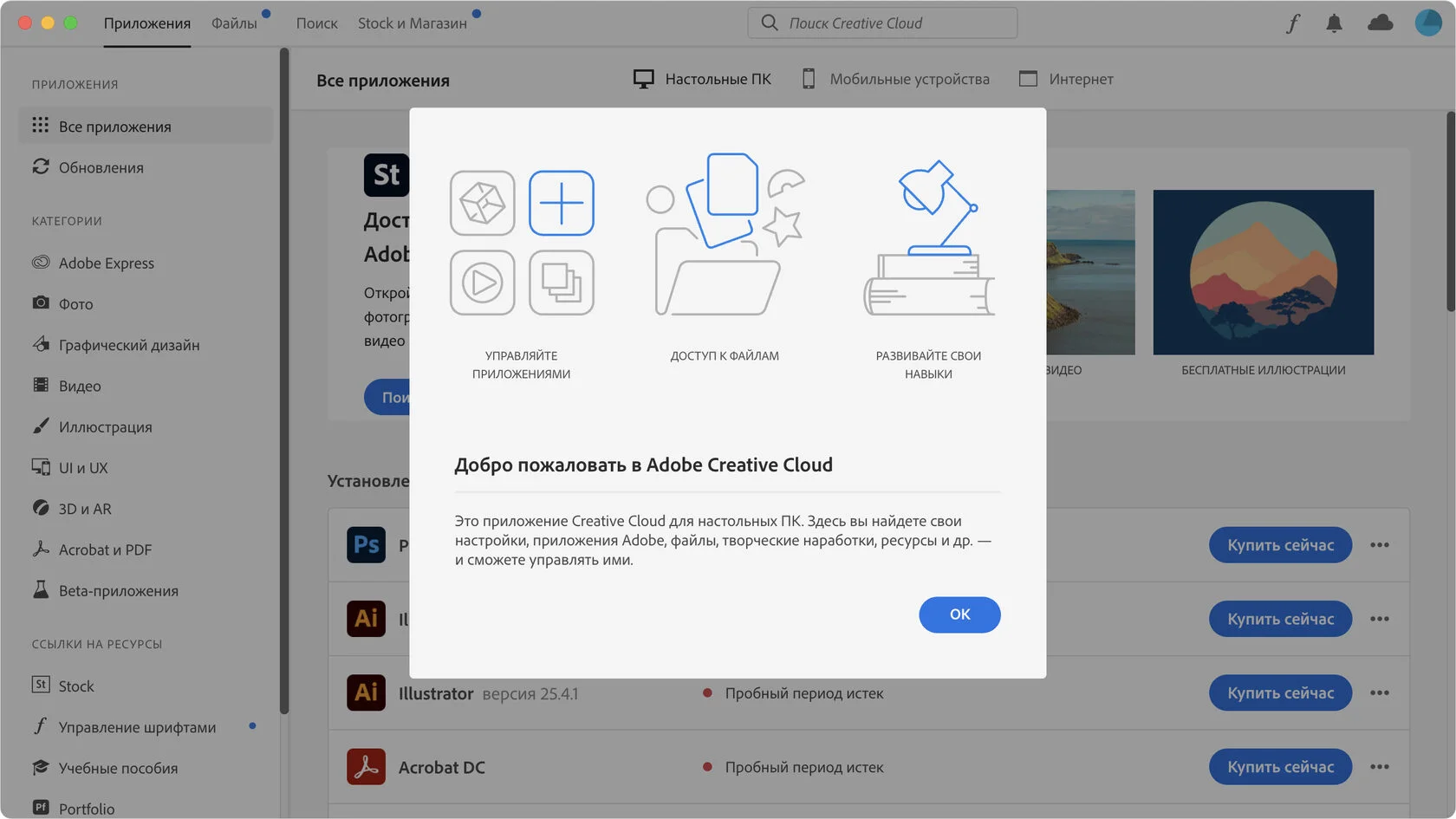1456x819 pixels.
Task: Click the Beta-приложения flask icon
Action: click(x=41, y=590)
